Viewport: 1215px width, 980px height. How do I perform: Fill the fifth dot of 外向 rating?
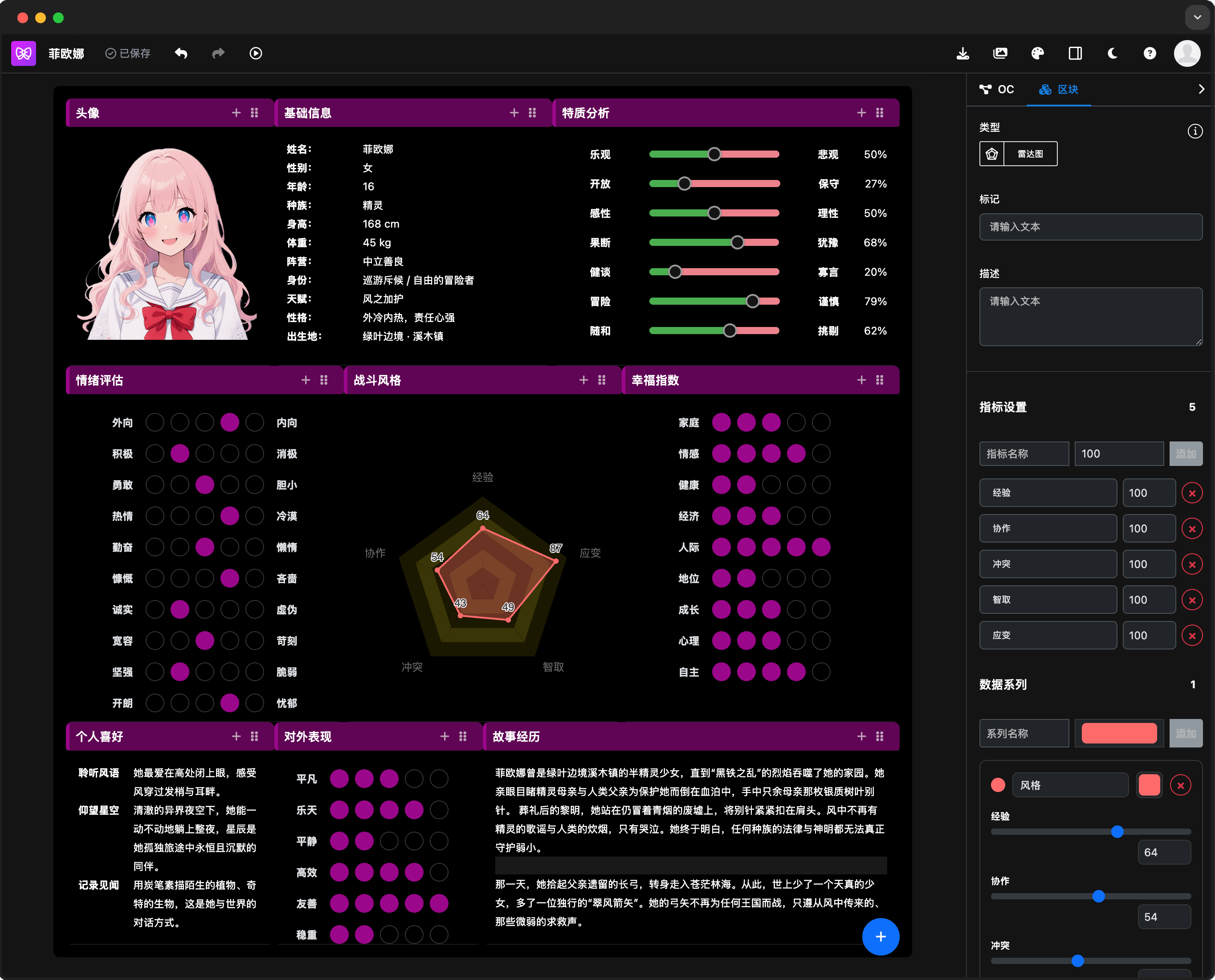255,422
